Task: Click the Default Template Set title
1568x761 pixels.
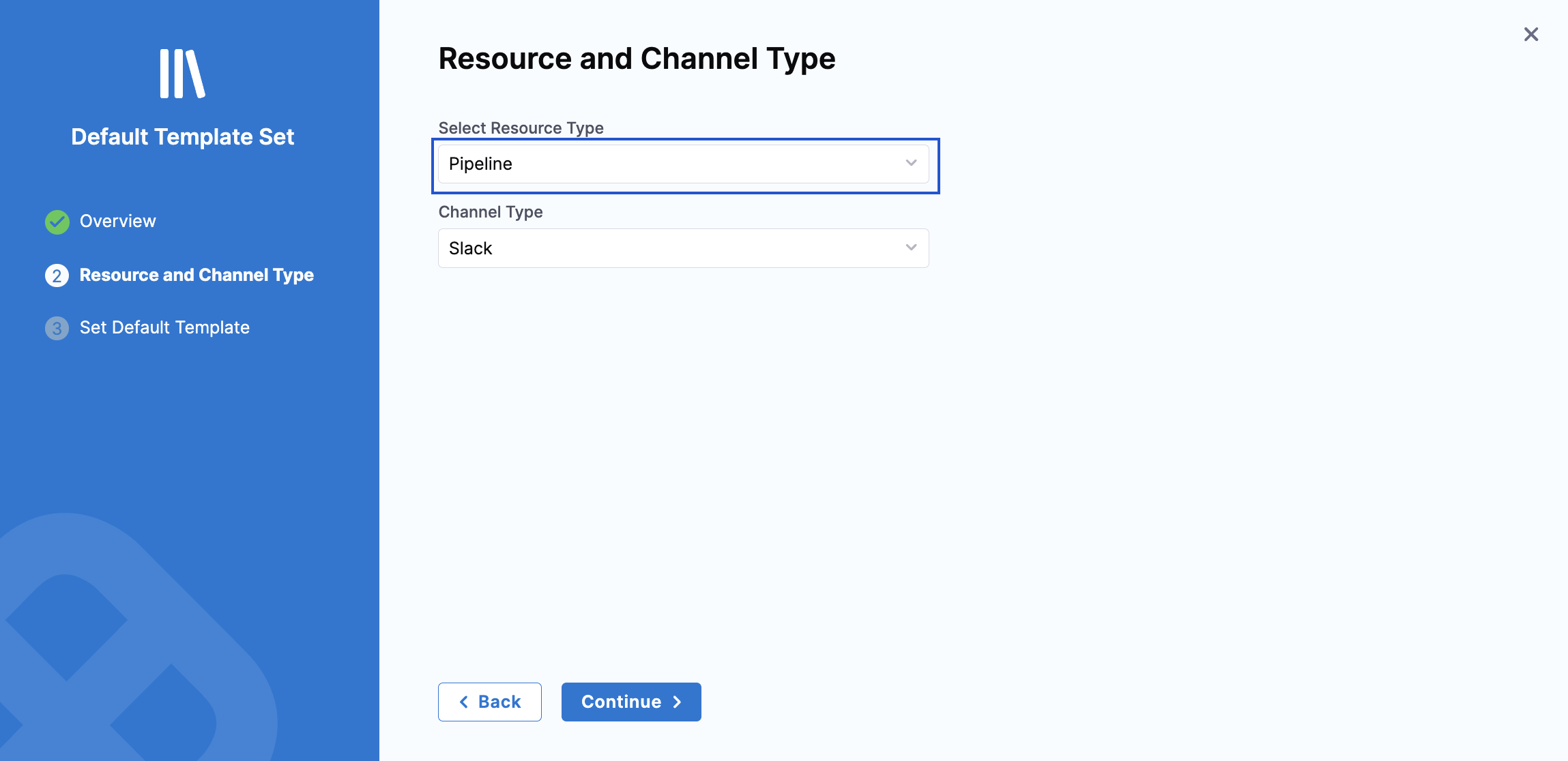Action: coord(183,136)
